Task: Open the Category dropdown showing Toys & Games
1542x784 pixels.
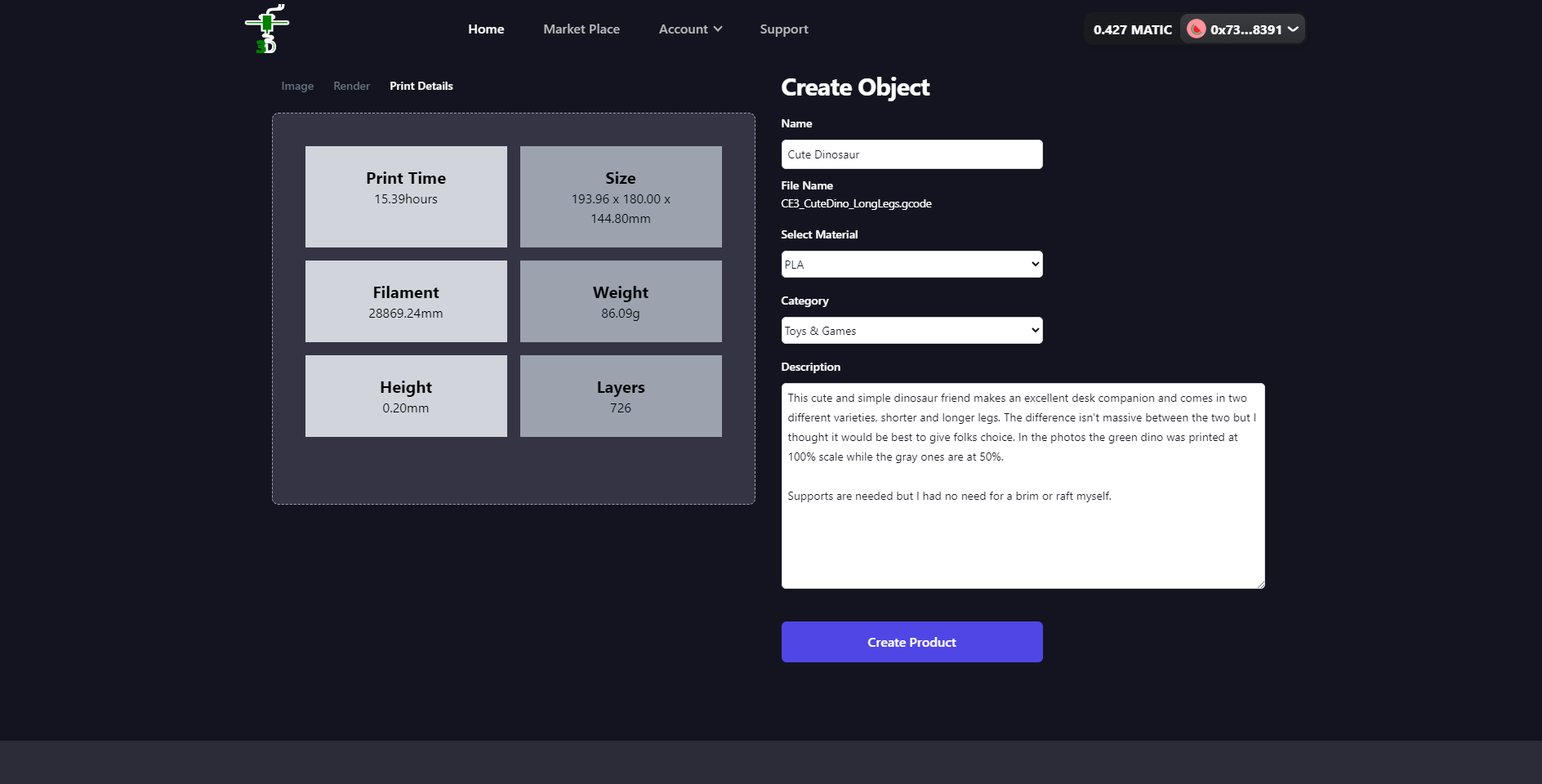Action: [x=911, y=331]
